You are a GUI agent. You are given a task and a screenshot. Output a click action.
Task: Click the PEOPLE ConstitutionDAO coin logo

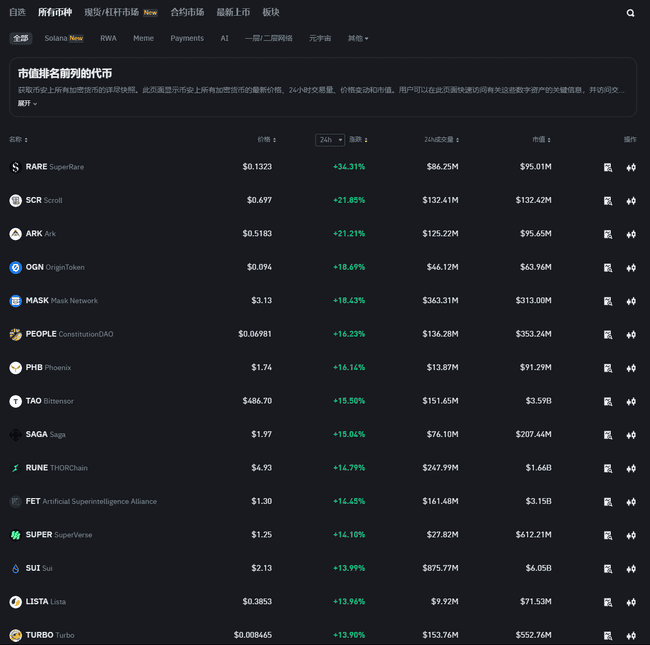(16, 334)
